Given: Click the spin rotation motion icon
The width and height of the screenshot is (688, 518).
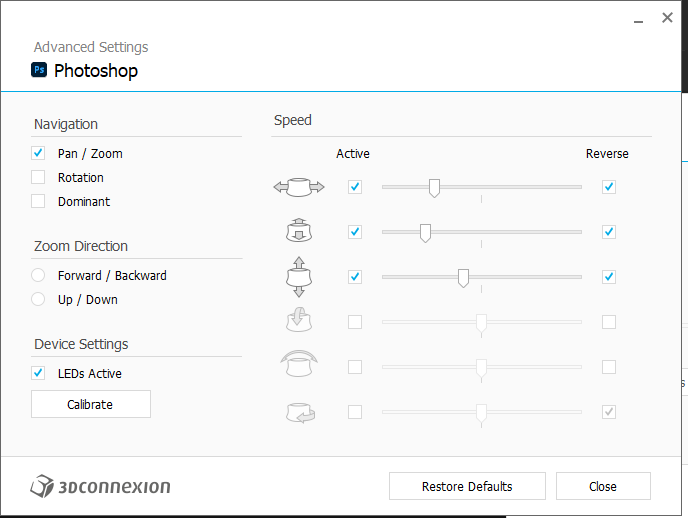Looking at the screenshot, I should [x=299, y=412].
